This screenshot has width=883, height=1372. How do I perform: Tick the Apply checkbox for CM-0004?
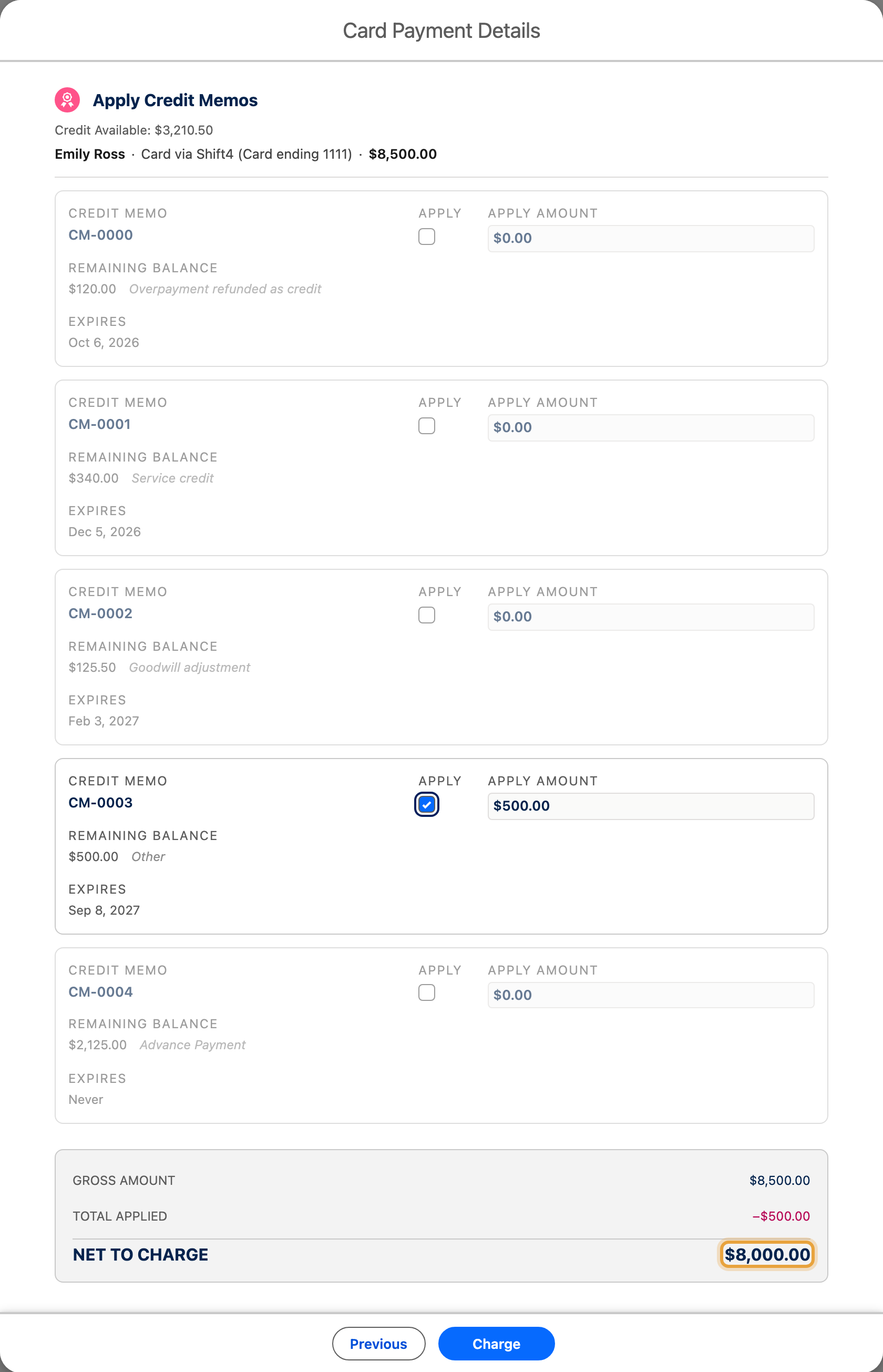click(x=427, y=992)
